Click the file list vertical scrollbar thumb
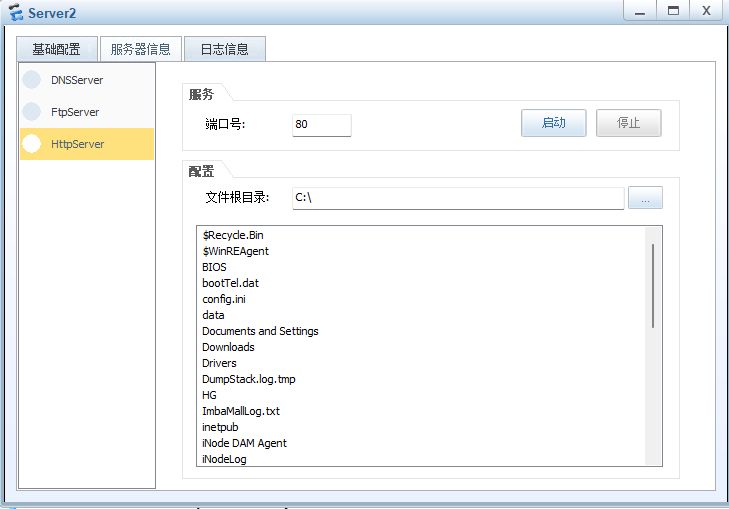This screenshot has width=729, height=509. click(653, 286)
